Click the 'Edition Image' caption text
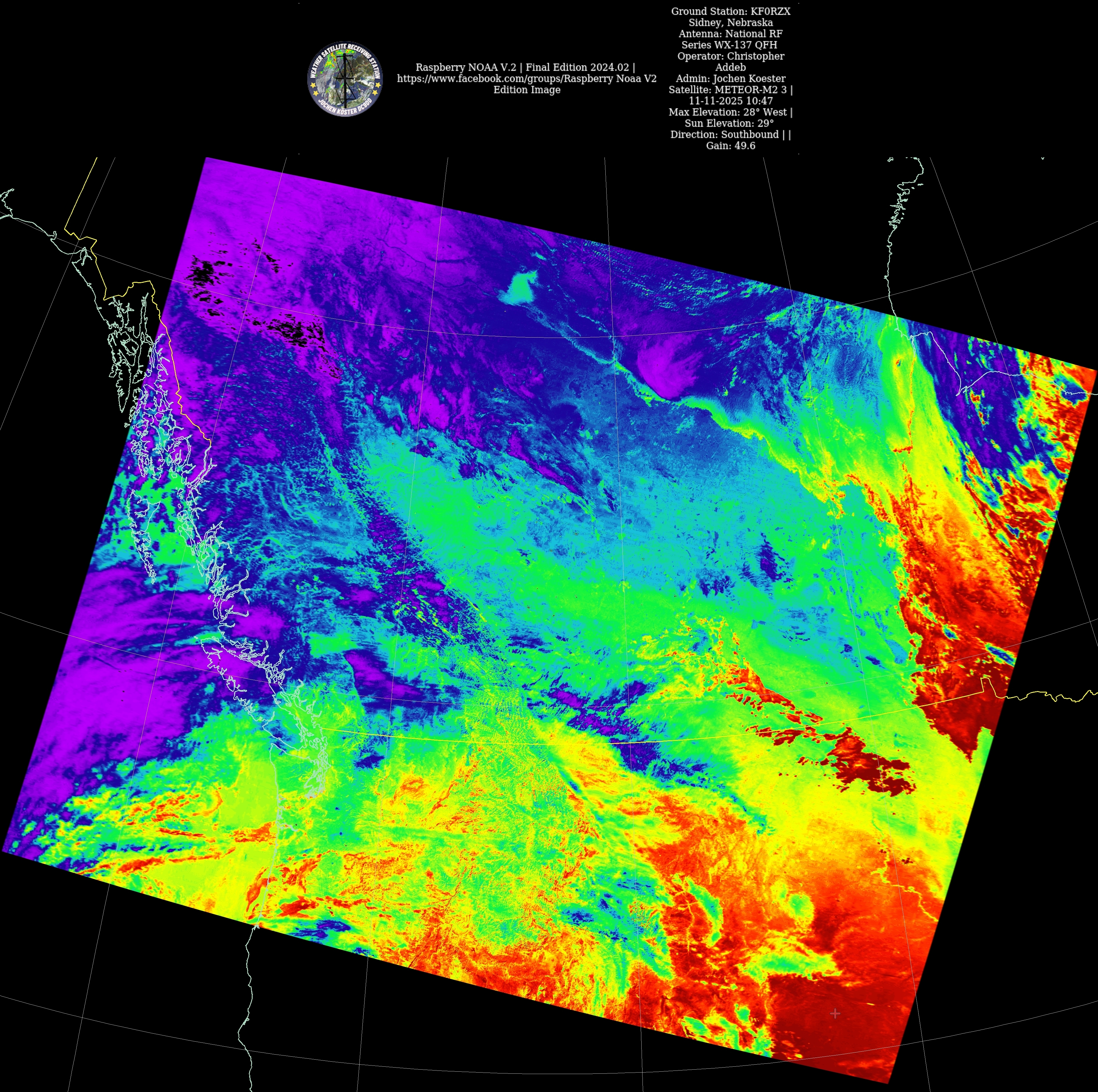The width and height of the screenshot is (1098, 1092). click(526, 90)
